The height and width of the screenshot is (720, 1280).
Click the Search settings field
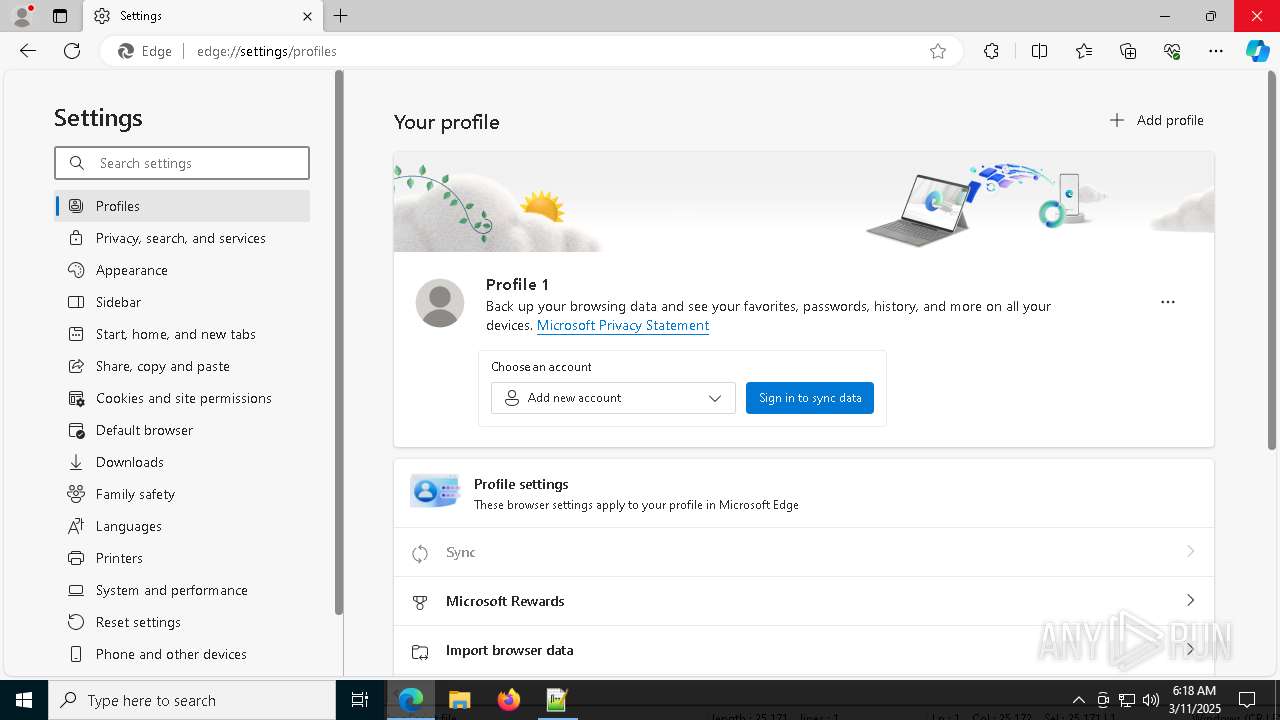(182, 163)
